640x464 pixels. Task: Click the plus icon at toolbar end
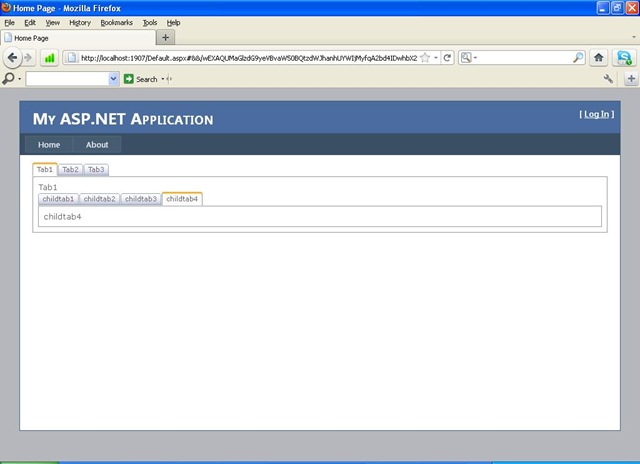pos(631,79)
